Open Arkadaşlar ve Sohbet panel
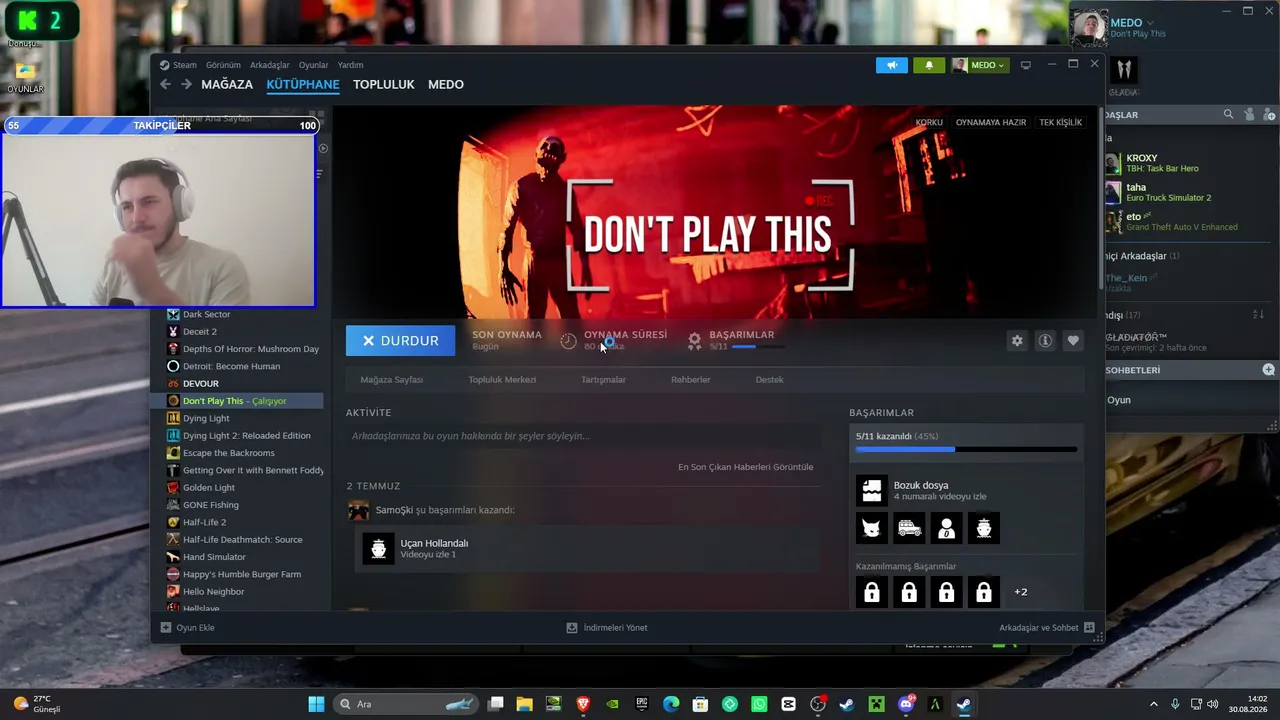 click(x=1047, y=628)
